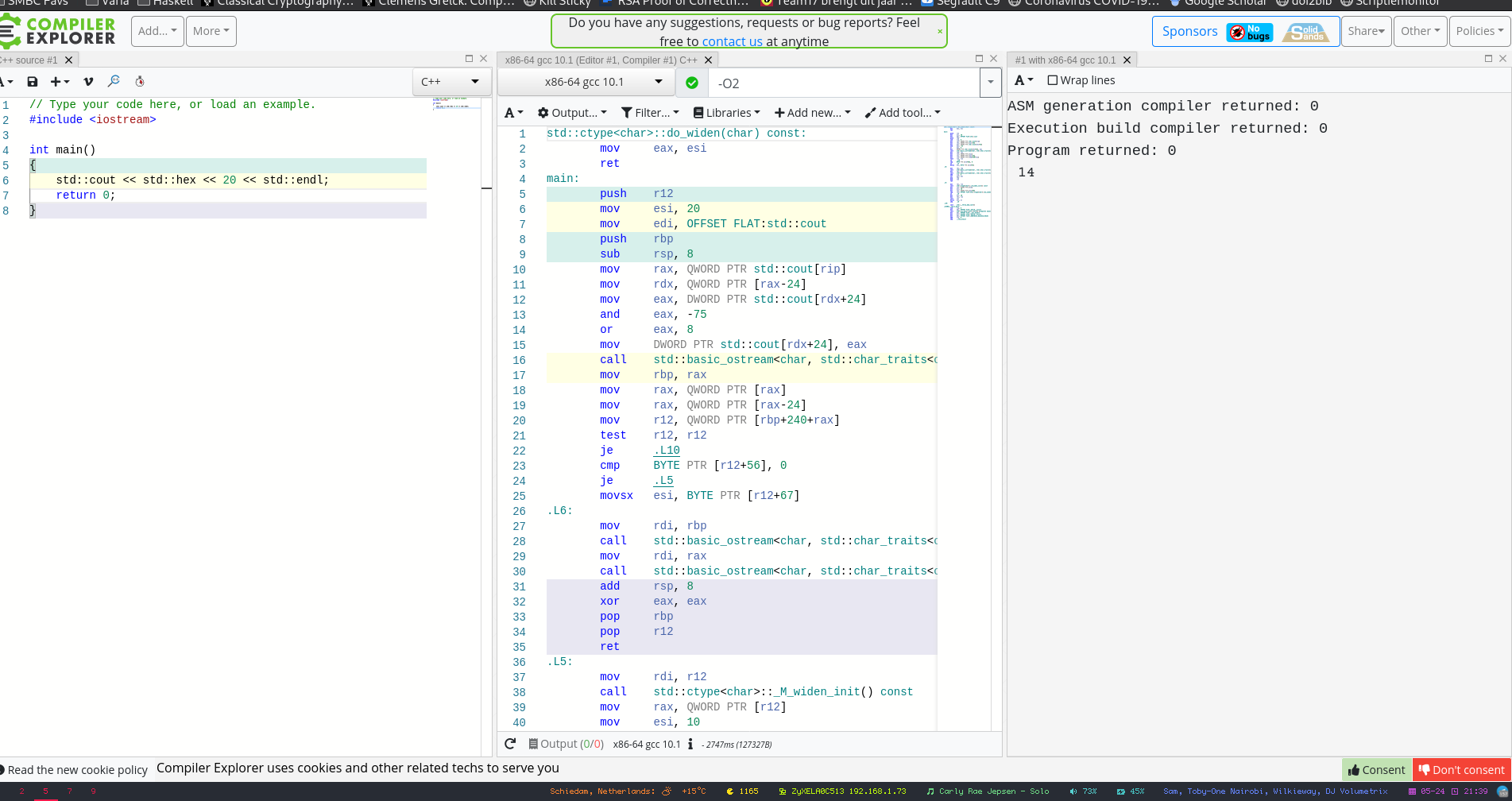
Task: Open the Filter options dropdown
Action: (650, 113)
